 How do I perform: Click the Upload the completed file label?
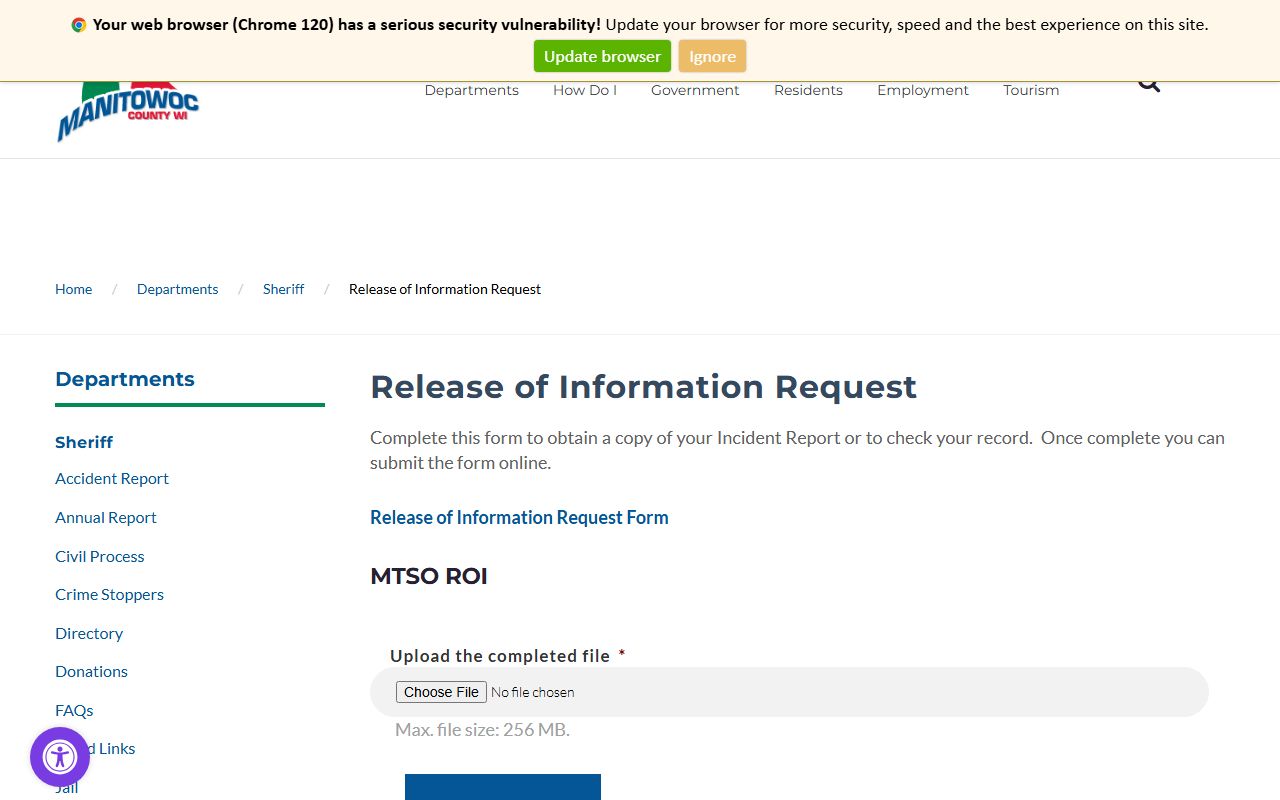(x=500, y=656)
